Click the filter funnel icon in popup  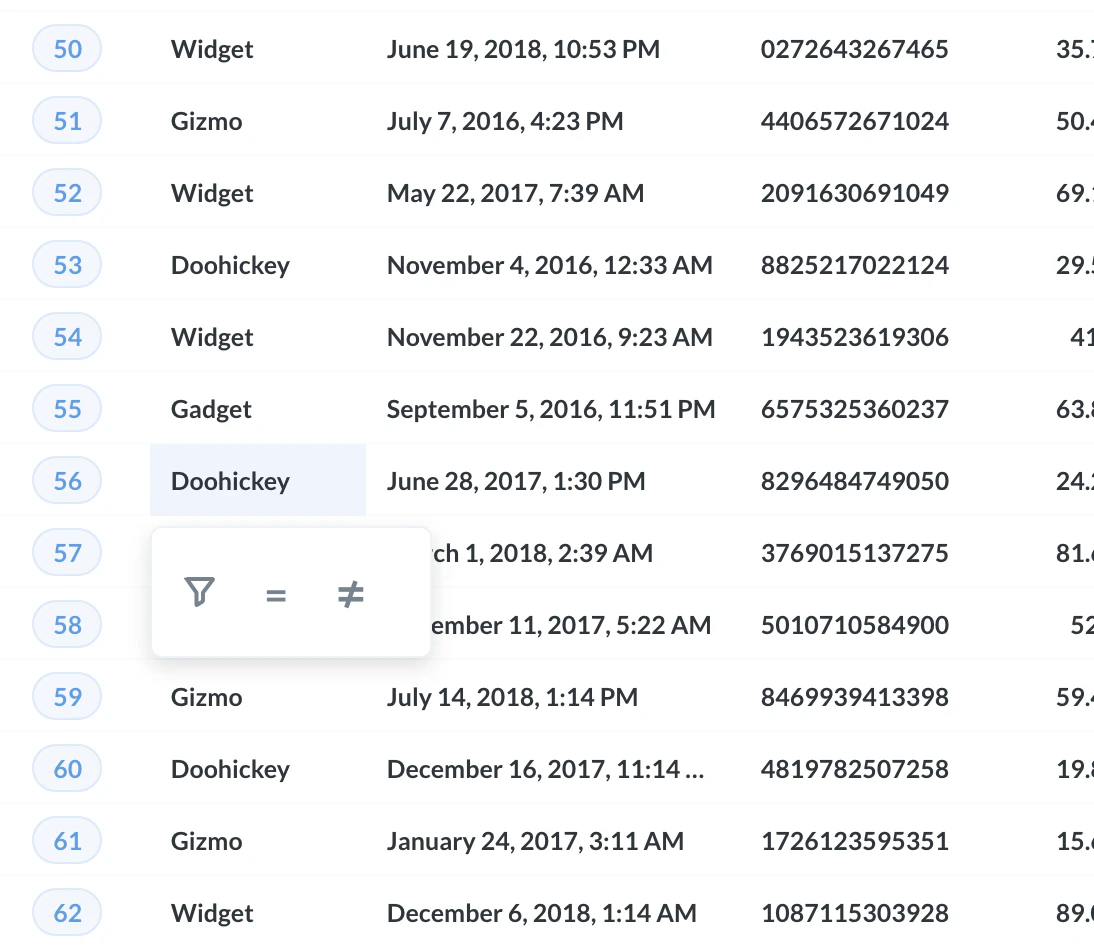pyautogui.click(x=199, y=592)
